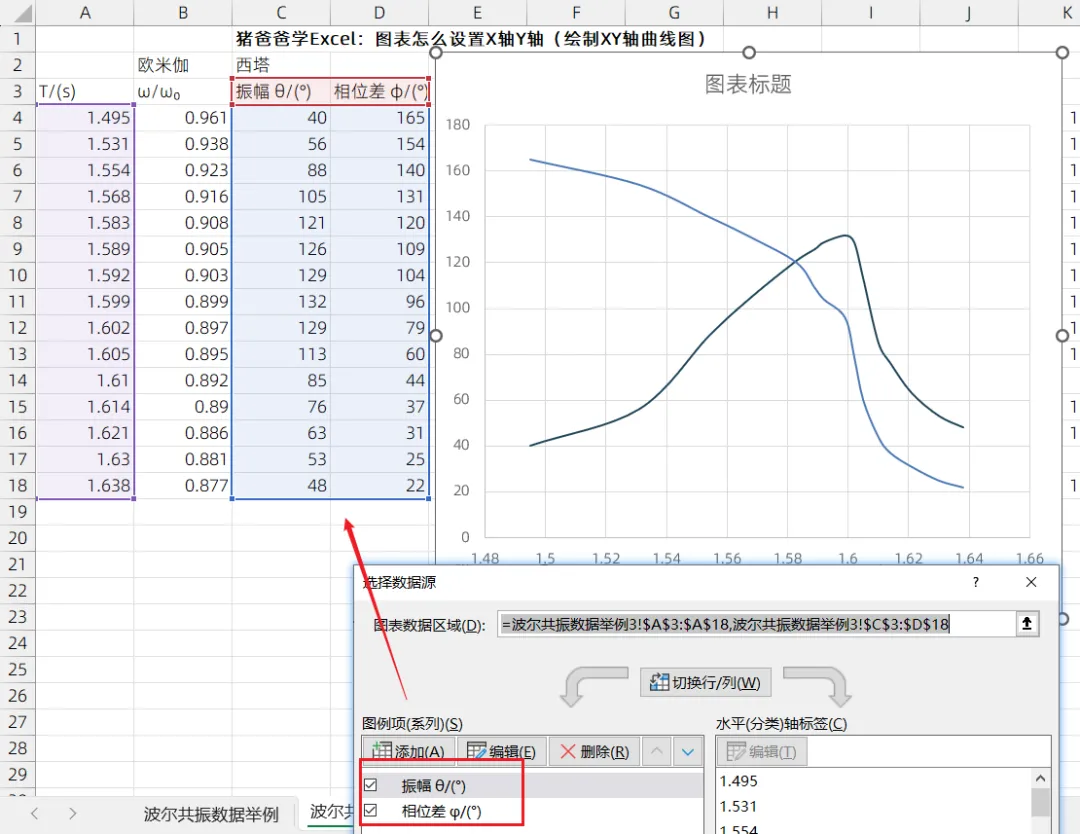Click the chart data range field
The height and width of the screenshot is (834, 1080).
click(756, 624)
